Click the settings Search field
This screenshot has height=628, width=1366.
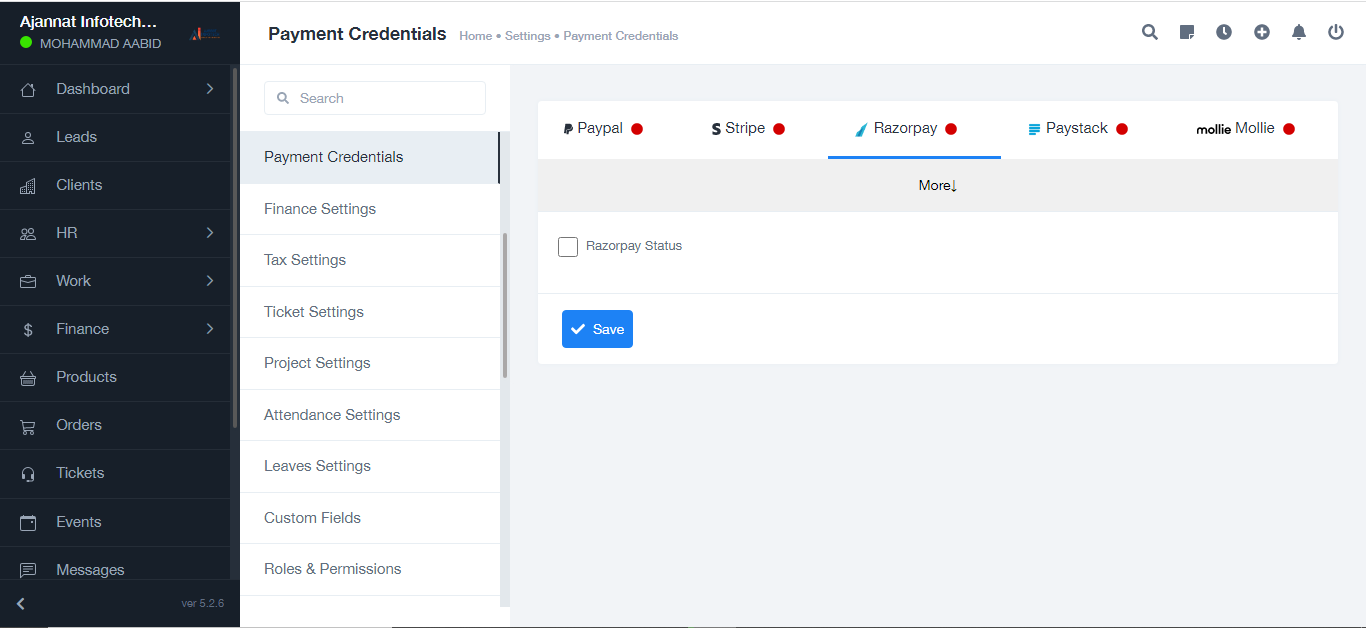375,98
